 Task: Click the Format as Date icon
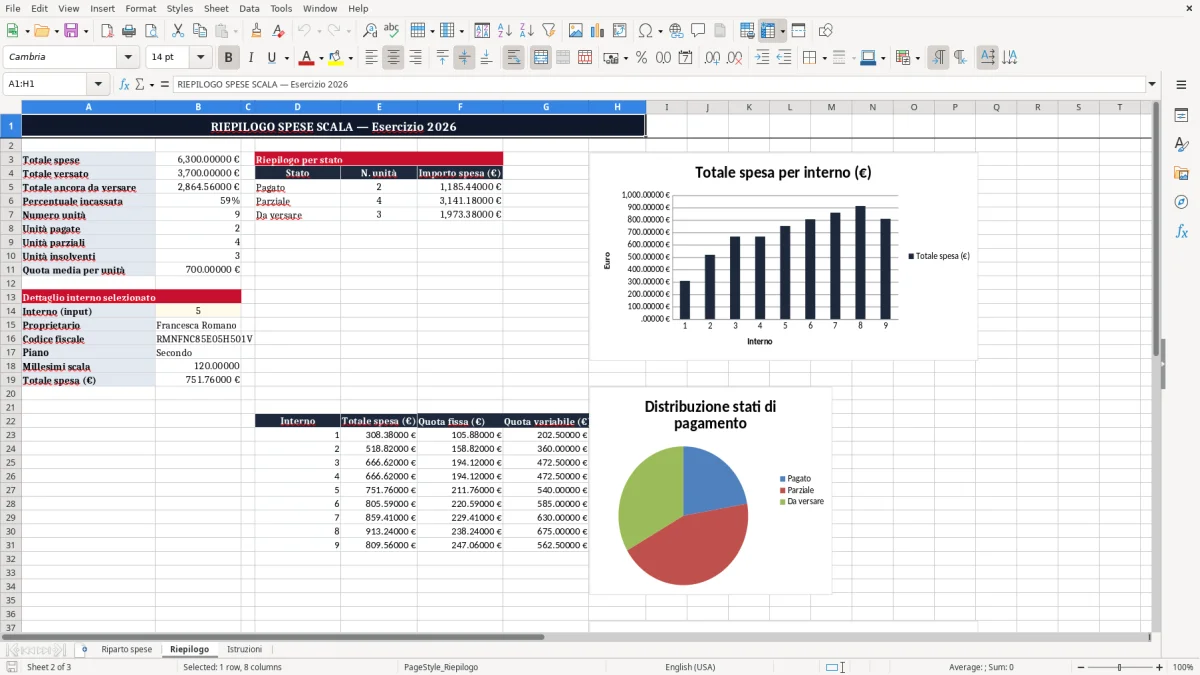point(685,58)
